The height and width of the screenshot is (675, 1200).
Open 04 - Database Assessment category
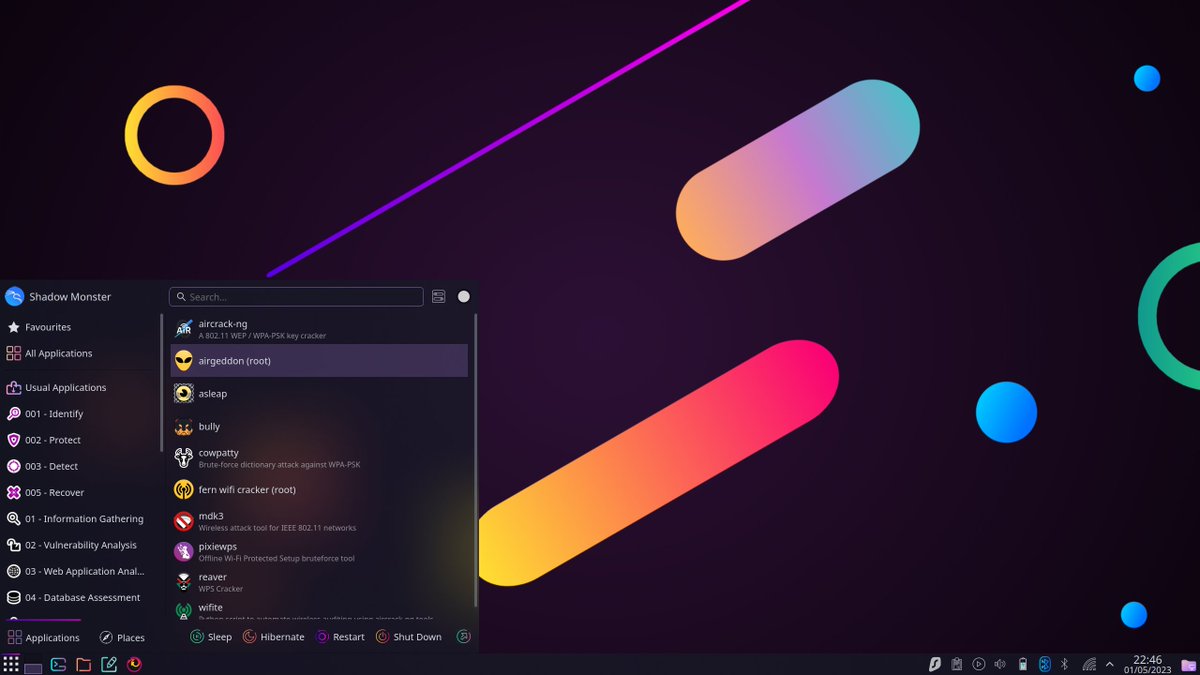coord(79,598)
